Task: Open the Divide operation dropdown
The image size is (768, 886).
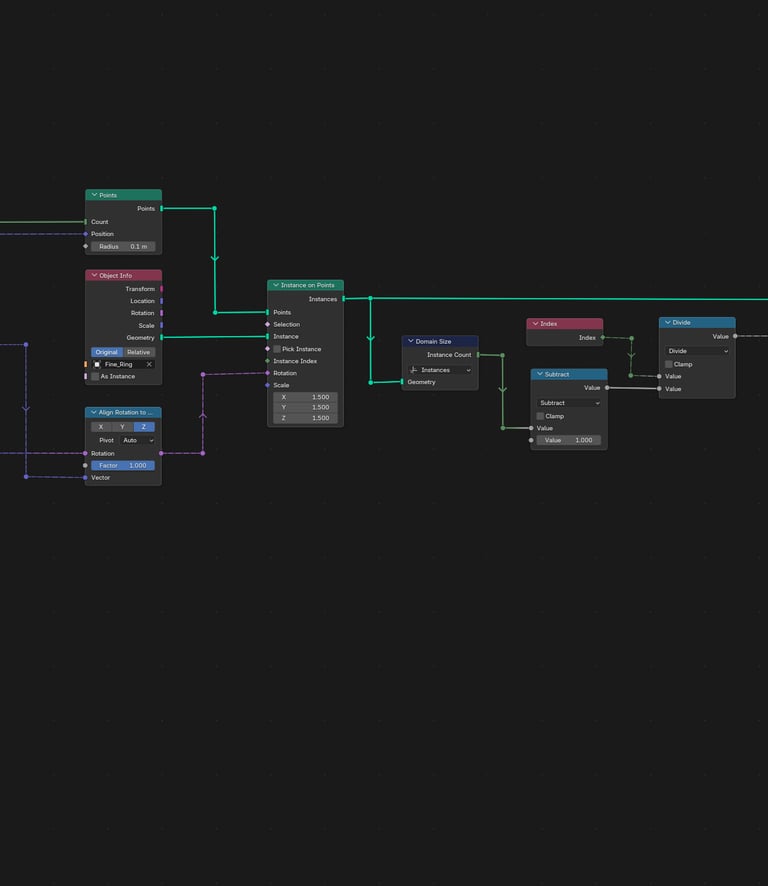Action: point(697,351)
